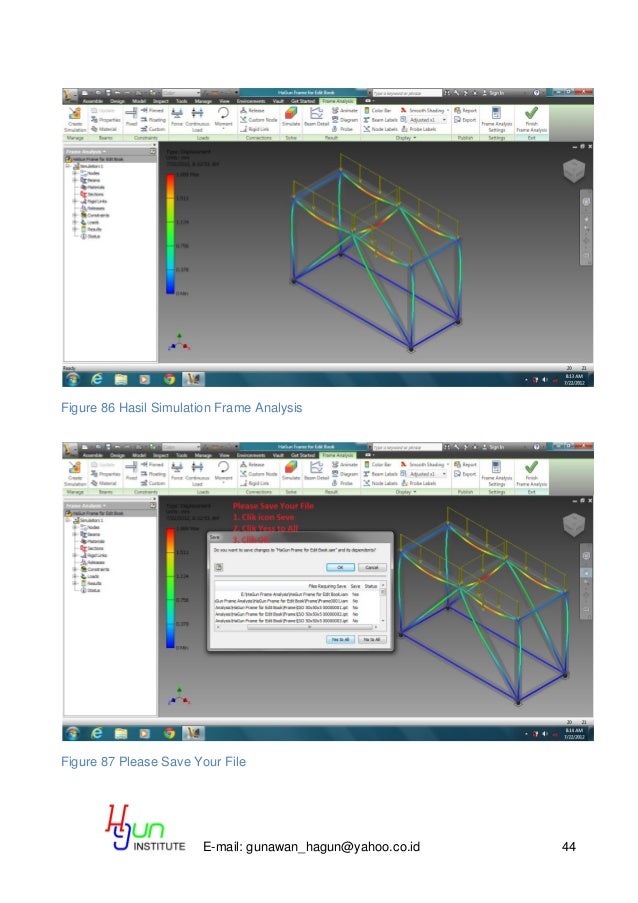Click the ViewCube in Figure 86 viewport

tap(574, 170)
